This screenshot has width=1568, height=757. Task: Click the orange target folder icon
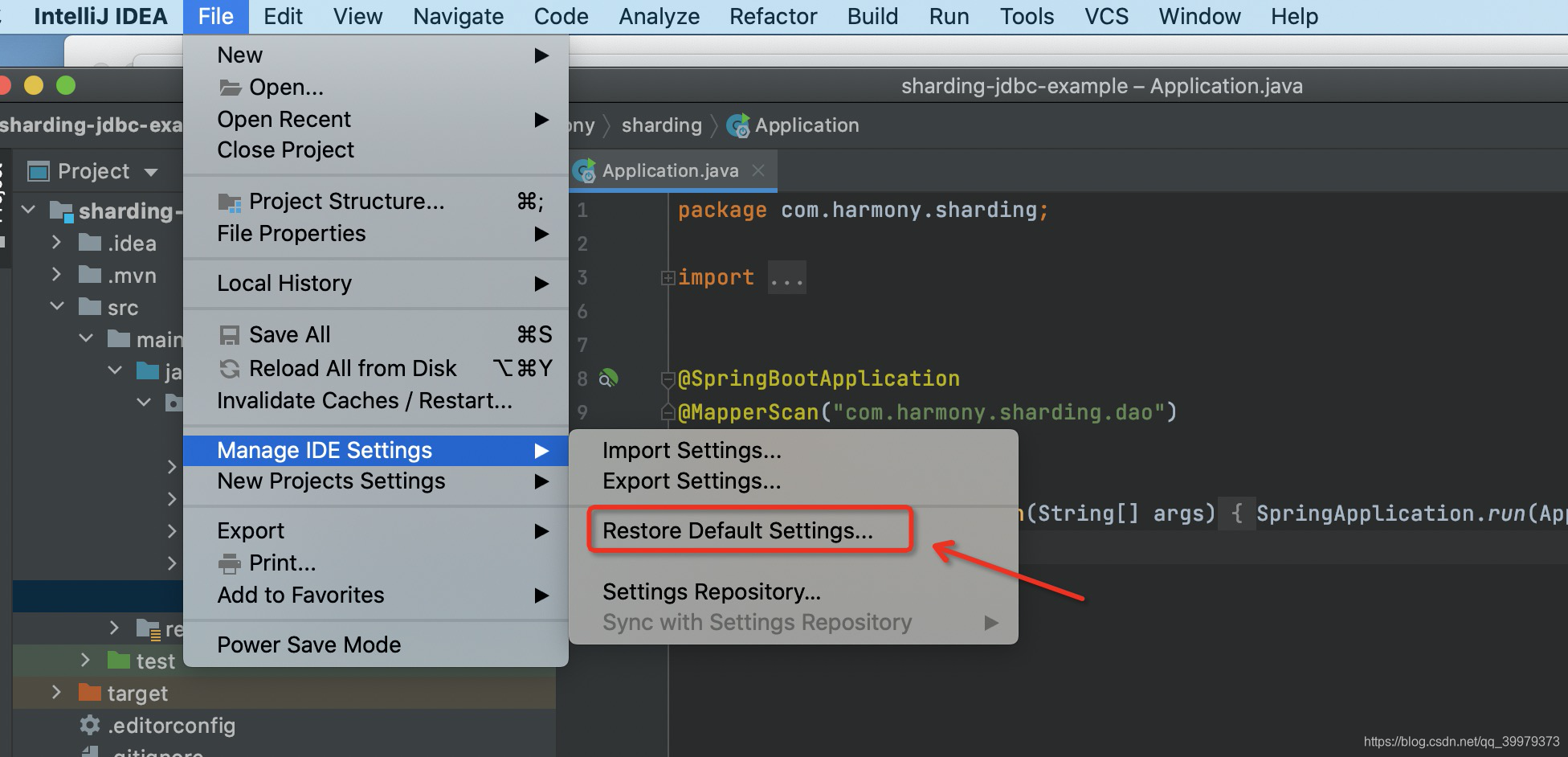tap(90, 693)
